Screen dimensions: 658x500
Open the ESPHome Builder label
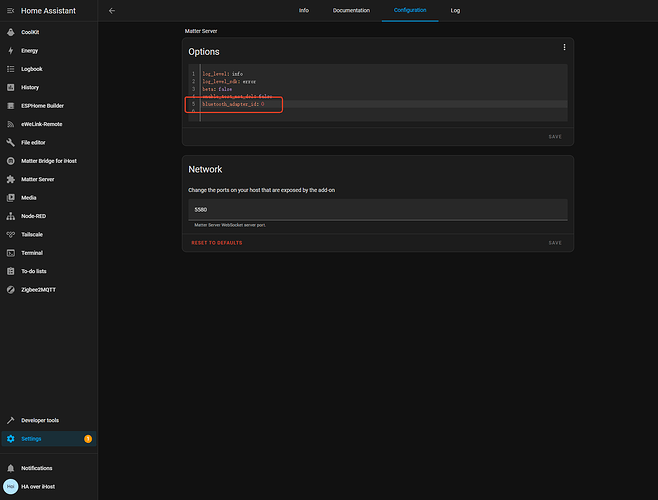tap(42, 106)
